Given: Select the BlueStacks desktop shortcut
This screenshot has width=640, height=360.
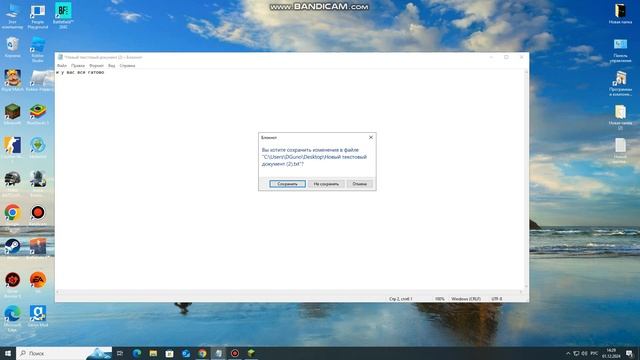Looking at the screenshot, I should coord(38,114).
